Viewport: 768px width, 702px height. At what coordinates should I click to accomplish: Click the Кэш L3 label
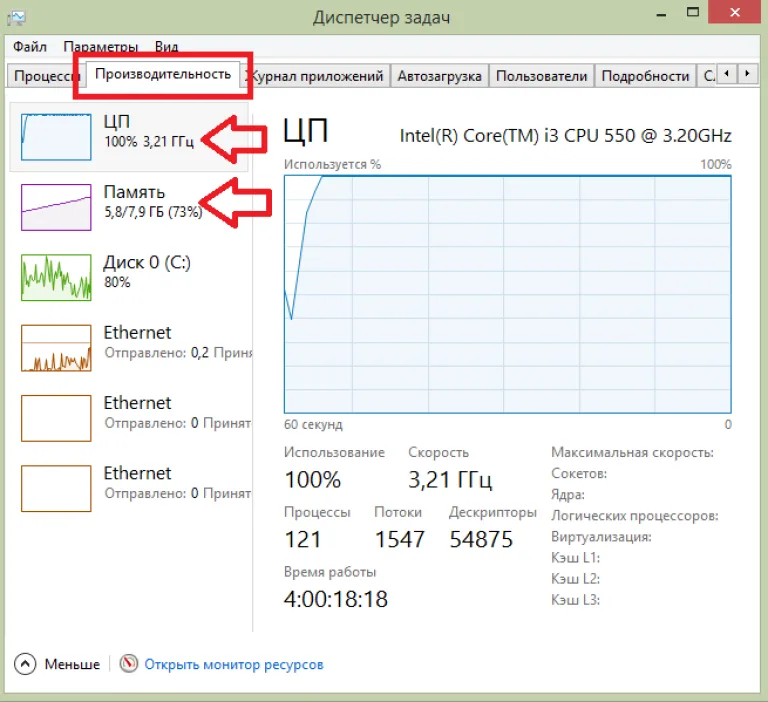point(576,600)
